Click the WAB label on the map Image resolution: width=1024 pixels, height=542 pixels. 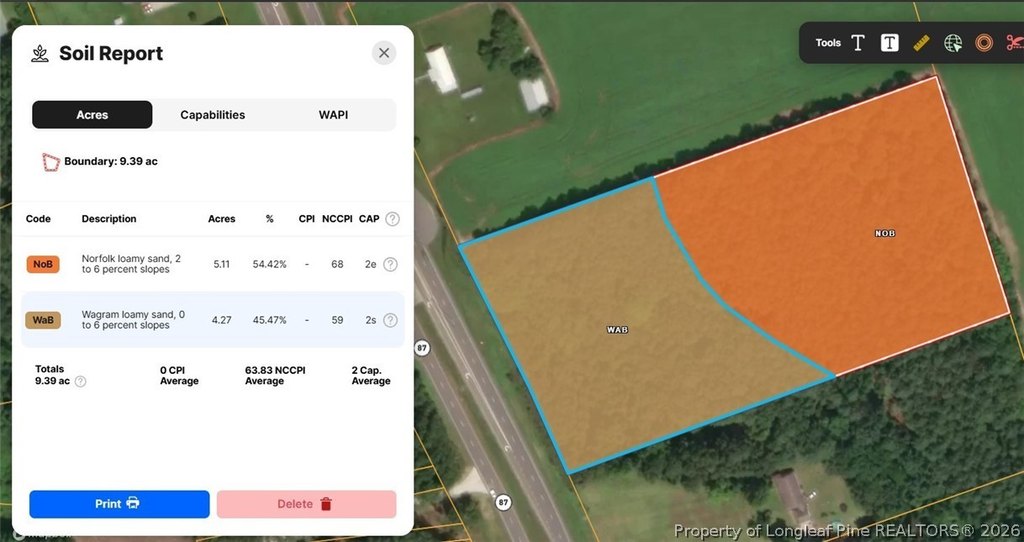(x=617, y=330)
